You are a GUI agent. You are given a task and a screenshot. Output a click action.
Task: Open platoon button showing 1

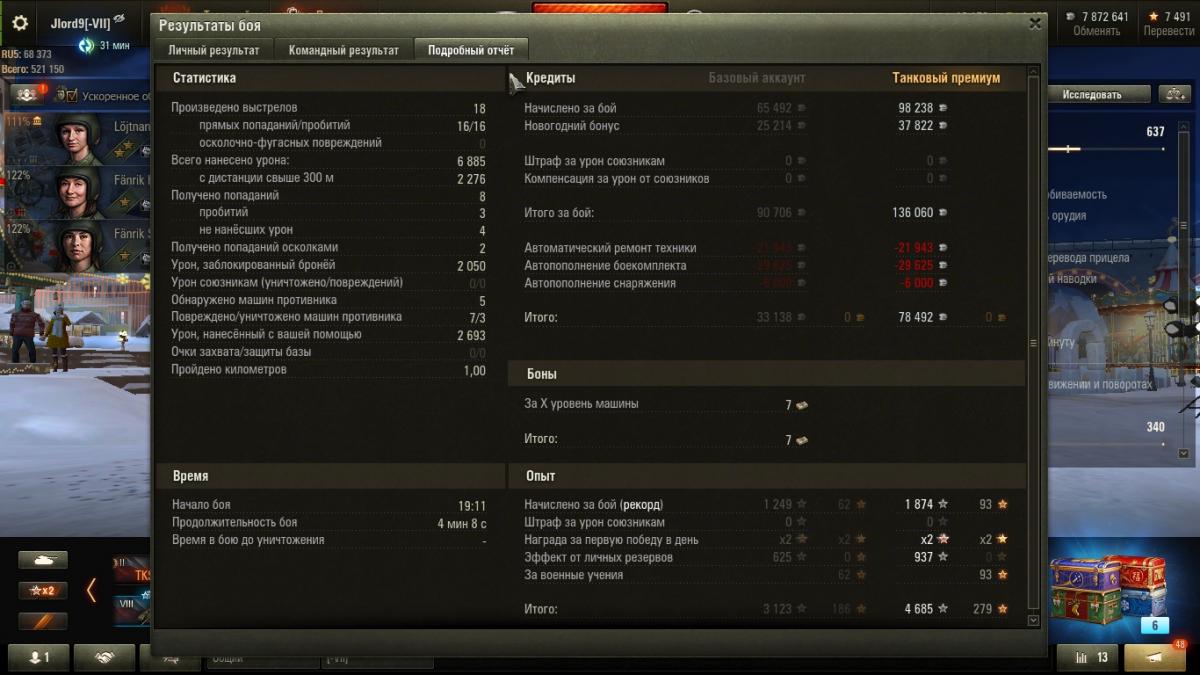(x=38, y=657)
